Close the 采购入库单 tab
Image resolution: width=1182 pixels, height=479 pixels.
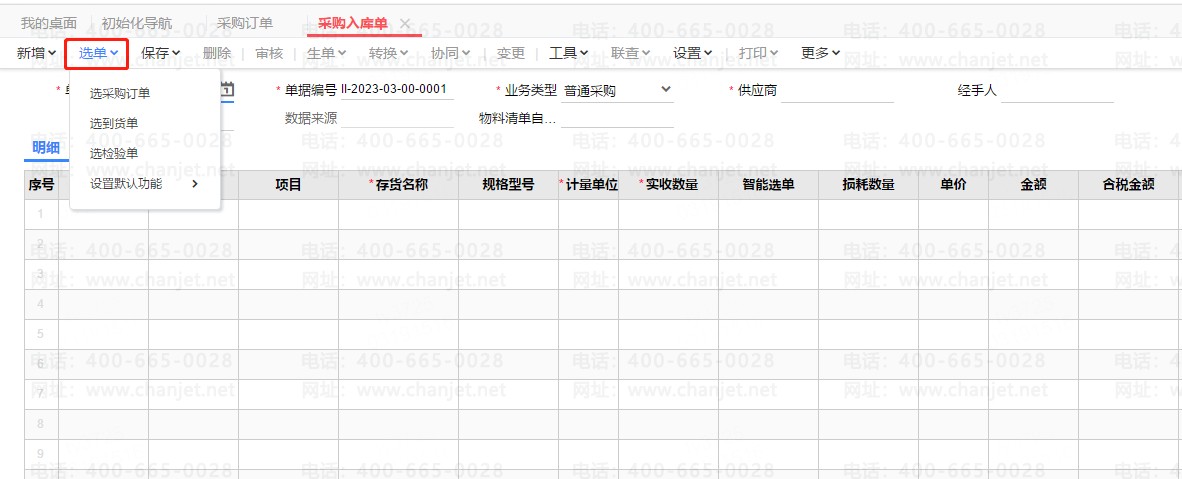pyautogui.click(x=405, y=23)
